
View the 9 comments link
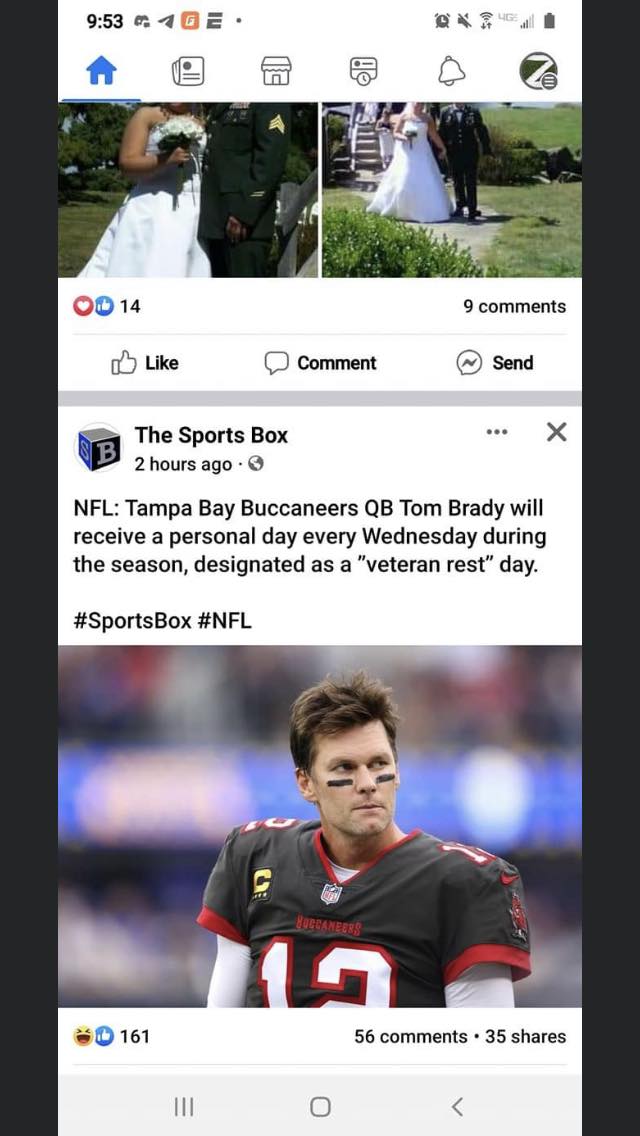tap(515, 306)
